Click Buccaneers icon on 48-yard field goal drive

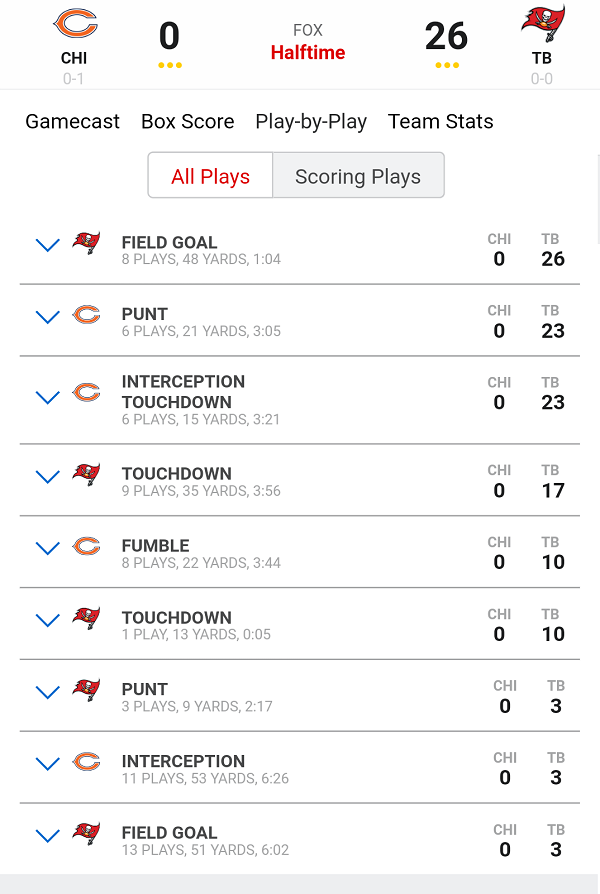86,243
